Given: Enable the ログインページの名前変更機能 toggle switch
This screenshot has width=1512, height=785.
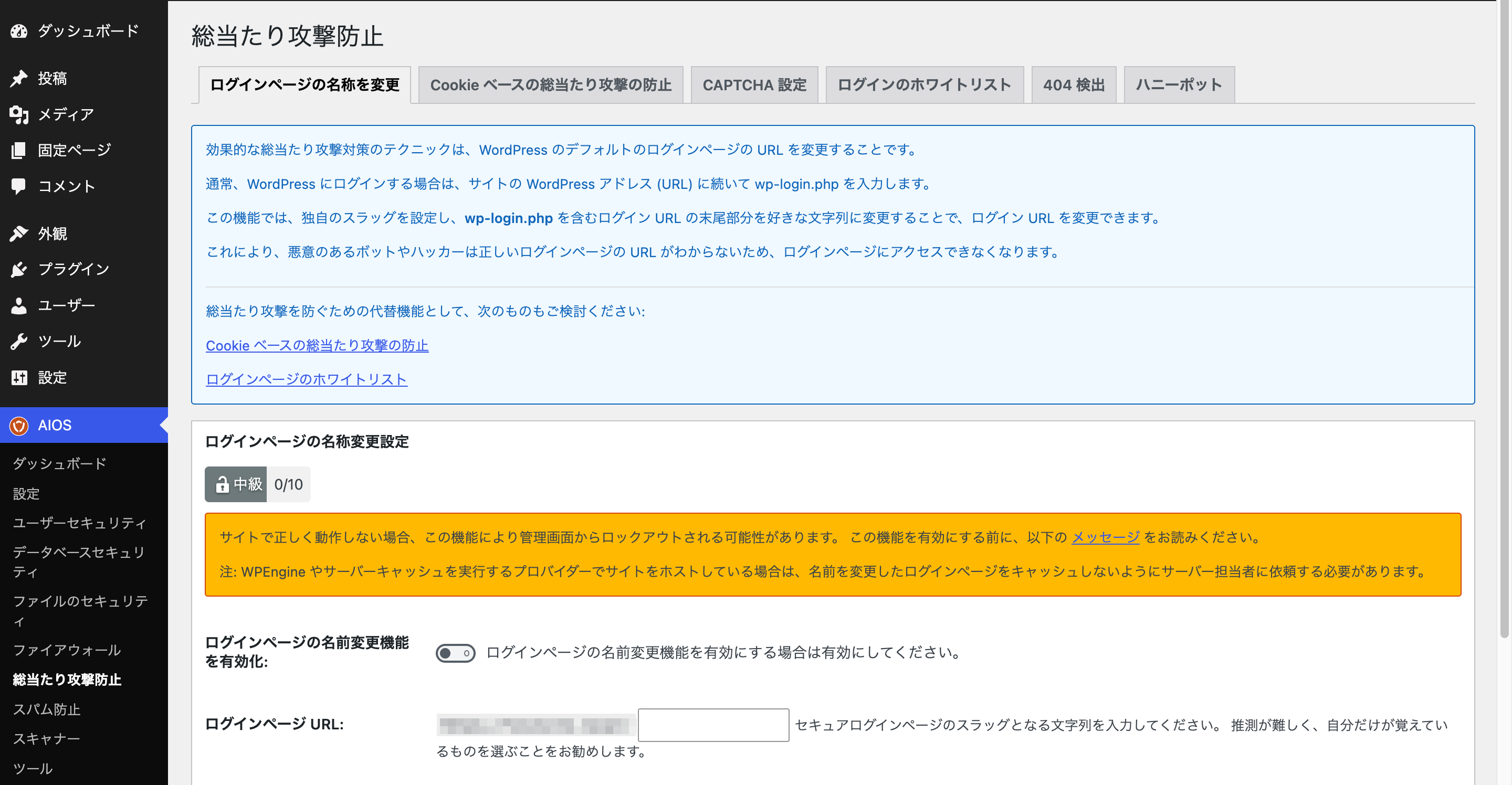Looking at the screenshot, I should (x=456, y=653).
